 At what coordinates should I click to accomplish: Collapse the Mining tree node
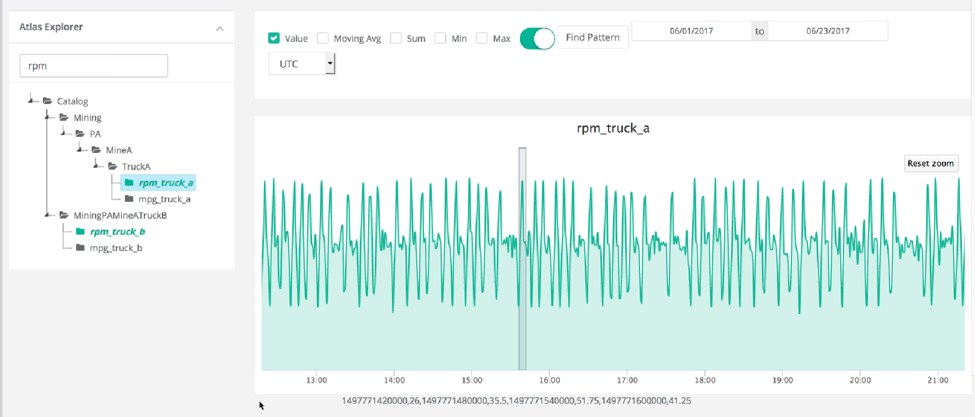(x=47, y=117)
